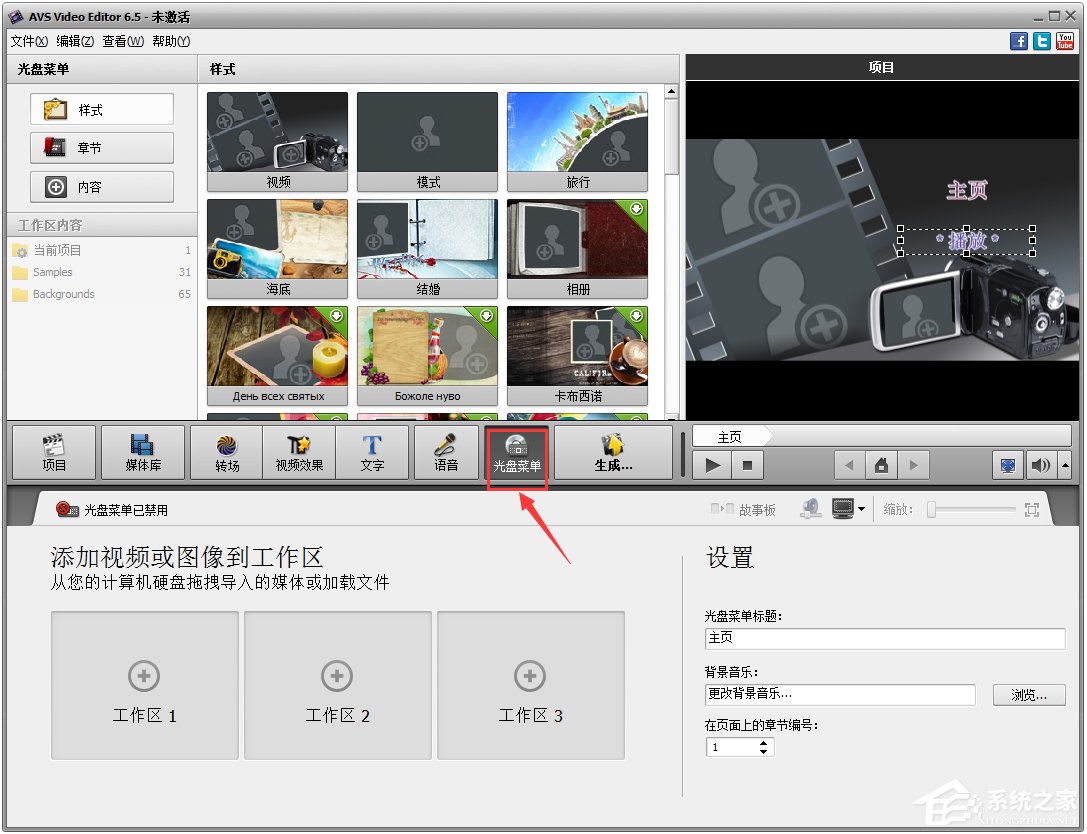The width and height of the screenshot is (1087, 834).
Task: Download icon on the 卡布西诺 style
Action: pyautogui.click(x=636, y=315)
